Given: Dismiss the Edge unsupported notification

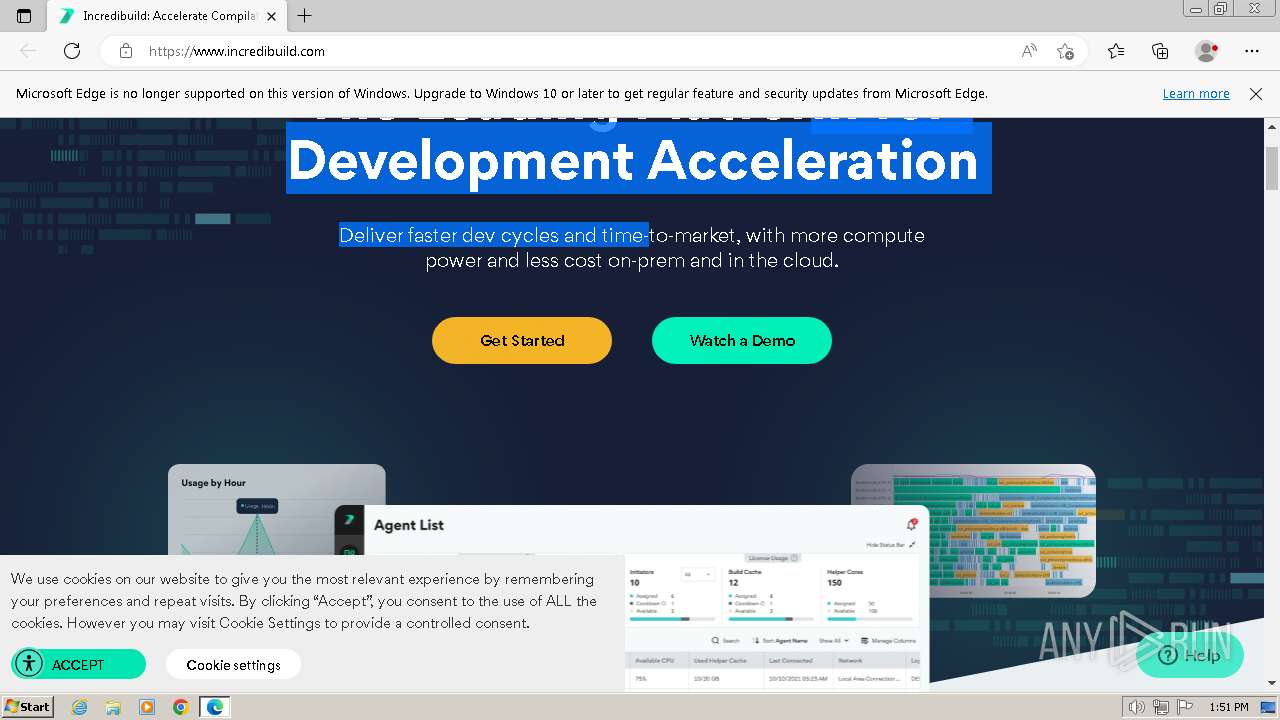Looking at the screenshot, I should [x=1256, y=94].
